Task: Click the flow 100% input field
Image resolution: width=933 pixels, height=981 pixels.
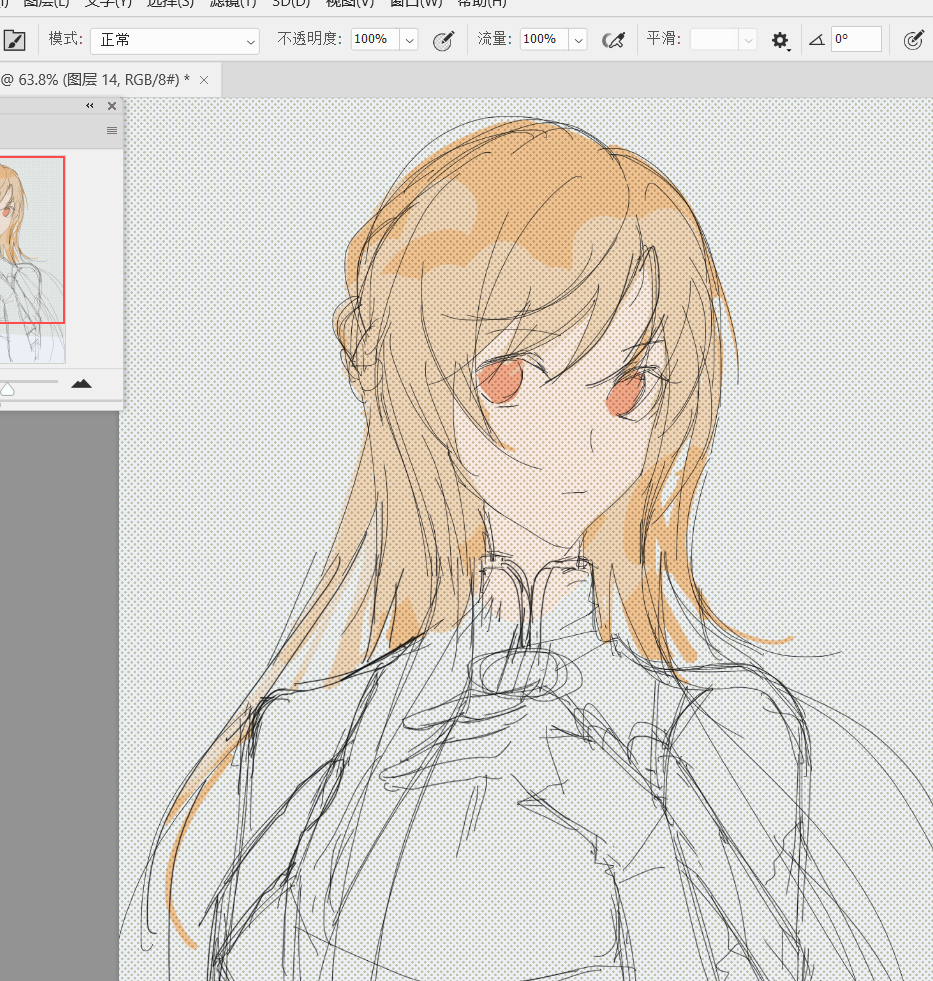Action: tap(543, 40)
